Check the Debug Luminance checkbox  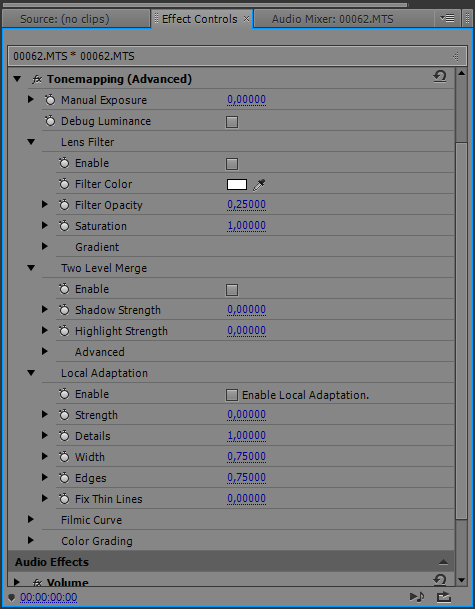pyautogui.click(x=232, y=122)
